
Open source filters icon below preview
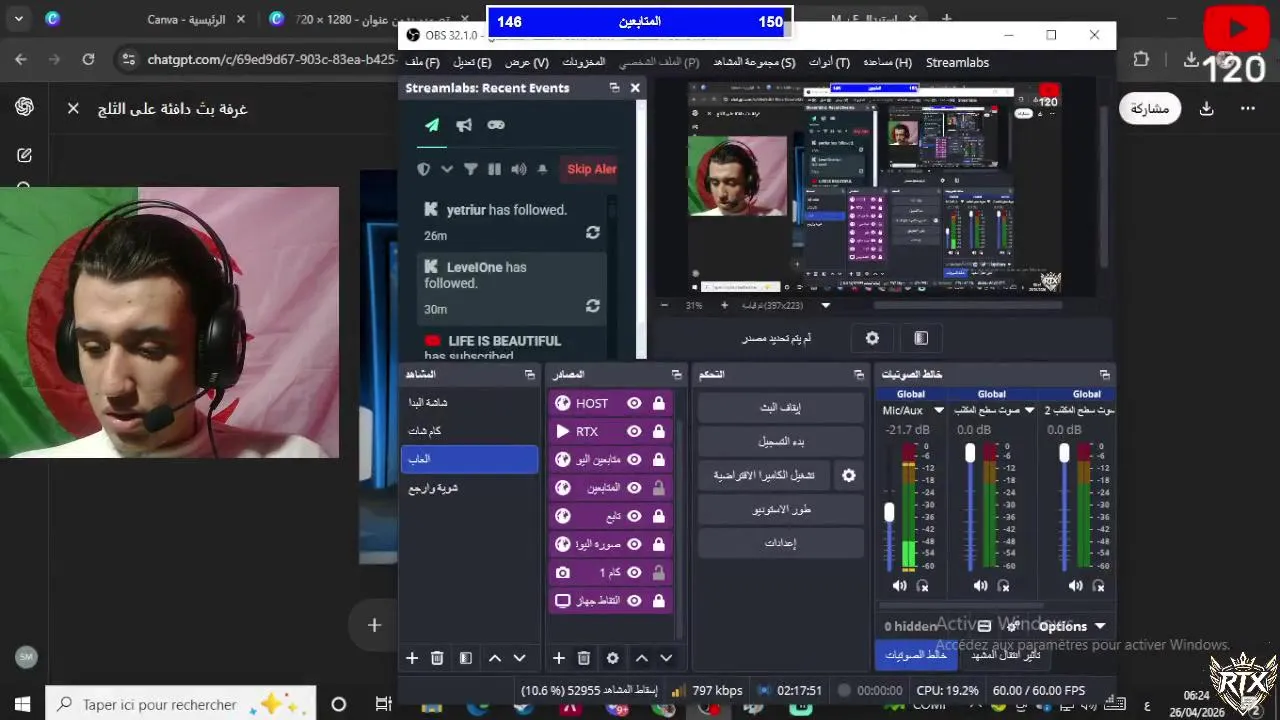[x=921, y=338]
